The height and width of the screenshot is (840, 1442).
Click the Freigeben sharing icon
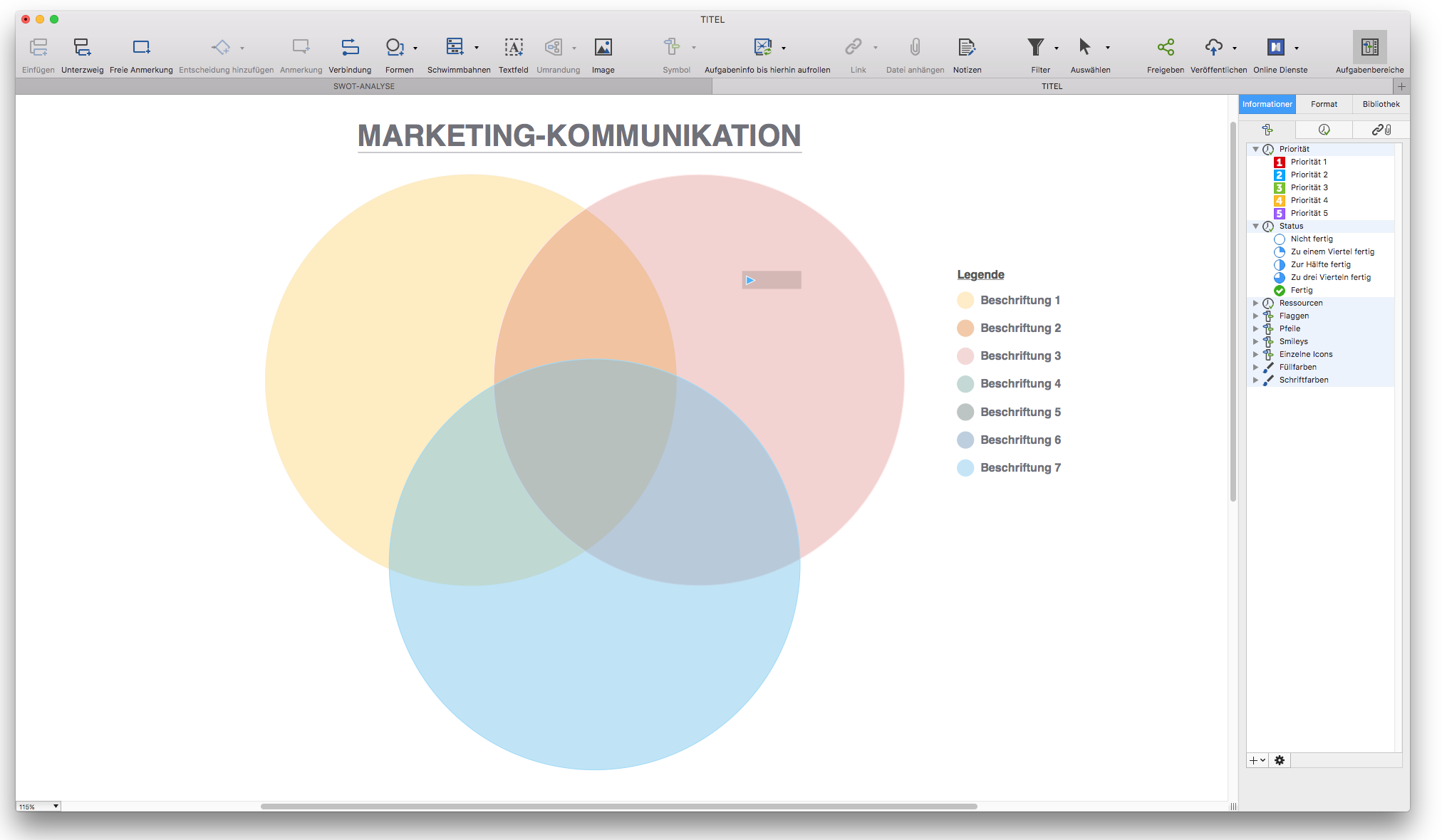1166,47
